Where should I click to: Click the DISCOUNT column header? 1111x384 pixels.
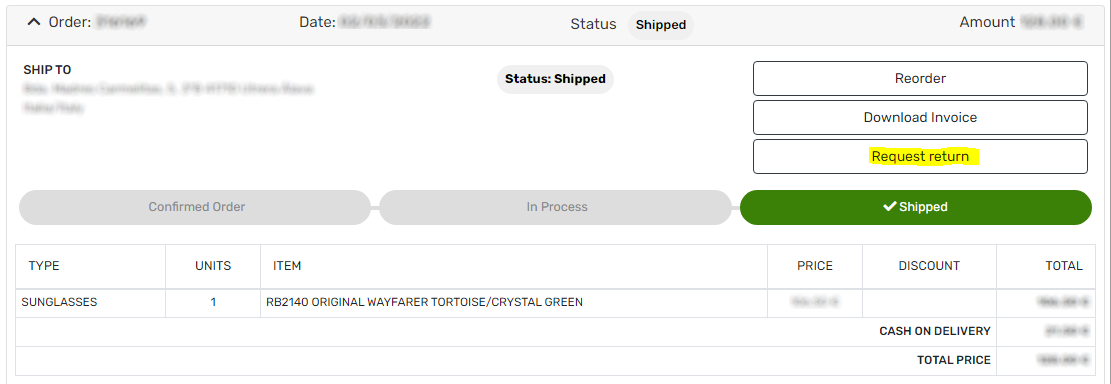coord(929,266)
